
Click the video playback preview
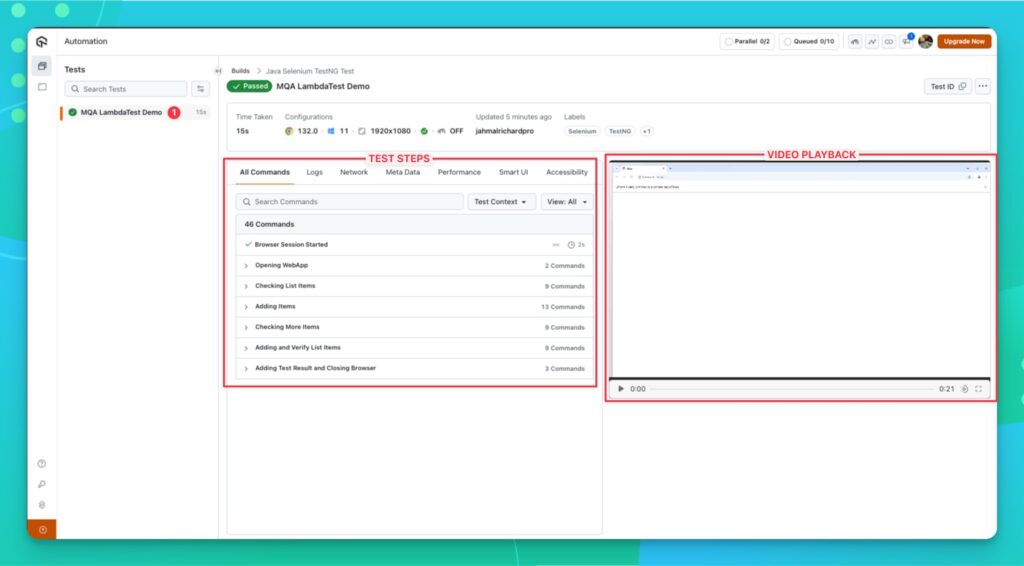pos(799,269)
